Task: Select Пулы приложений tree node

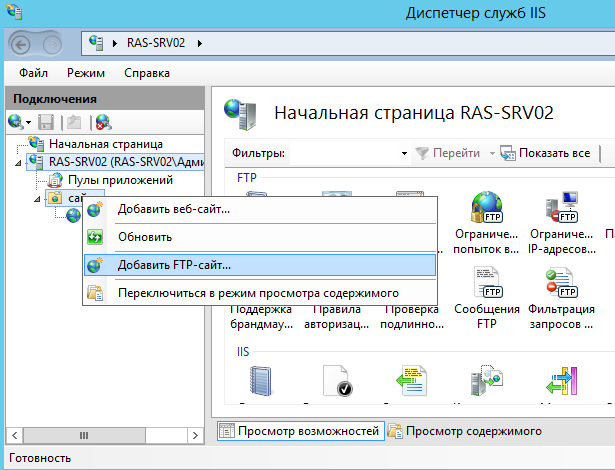Action: coord(120,180)
